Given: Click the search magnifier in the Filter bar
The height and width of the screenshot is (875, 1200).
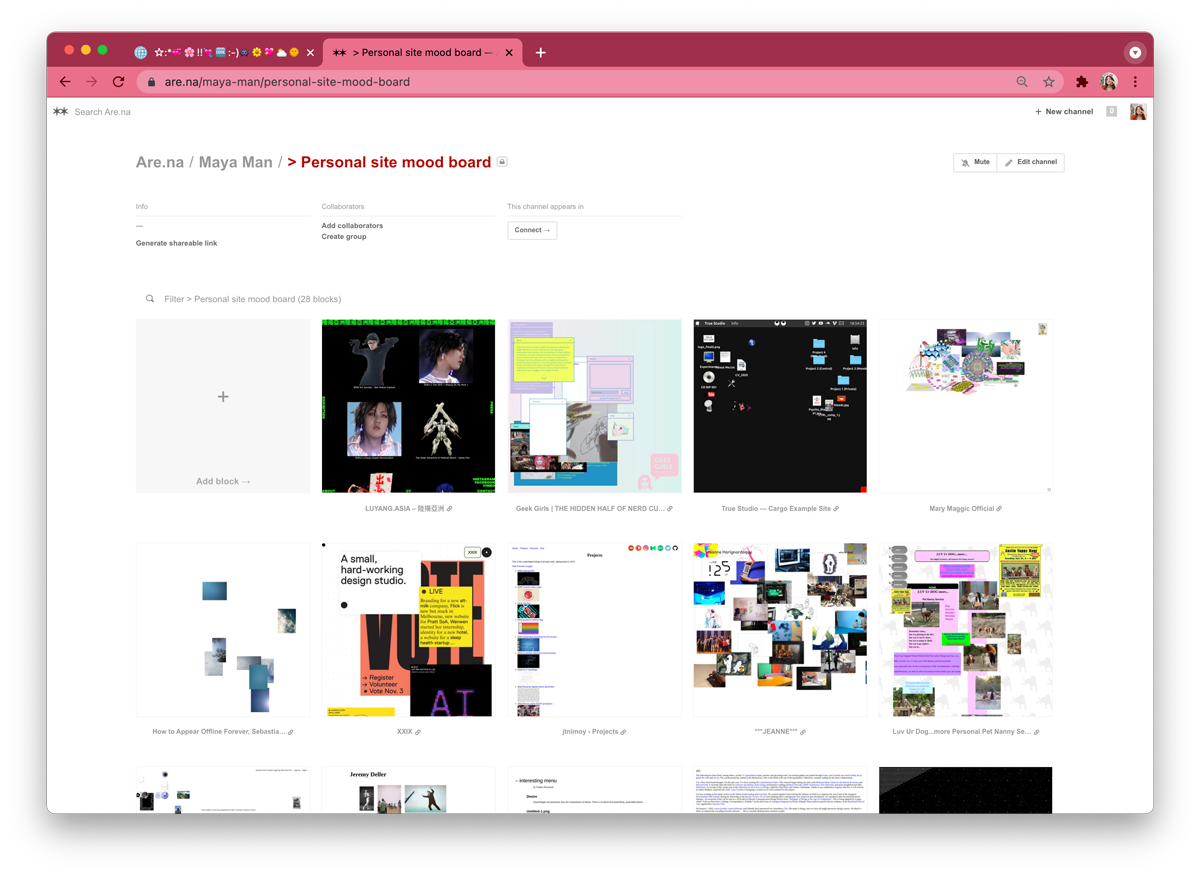Looking at the screenshot, I should [x=149, y=298].
